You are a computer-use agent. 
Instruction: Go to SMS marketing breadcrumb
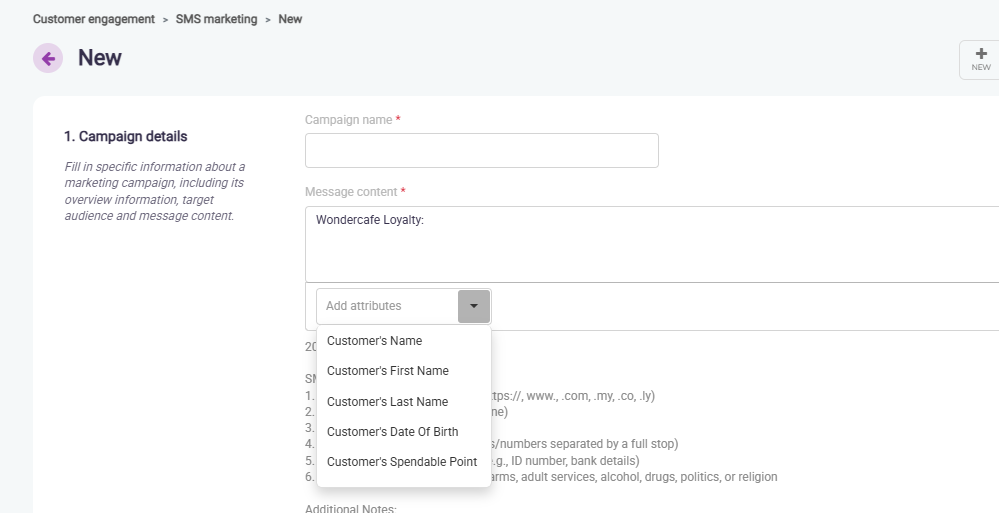coord(216,19)
